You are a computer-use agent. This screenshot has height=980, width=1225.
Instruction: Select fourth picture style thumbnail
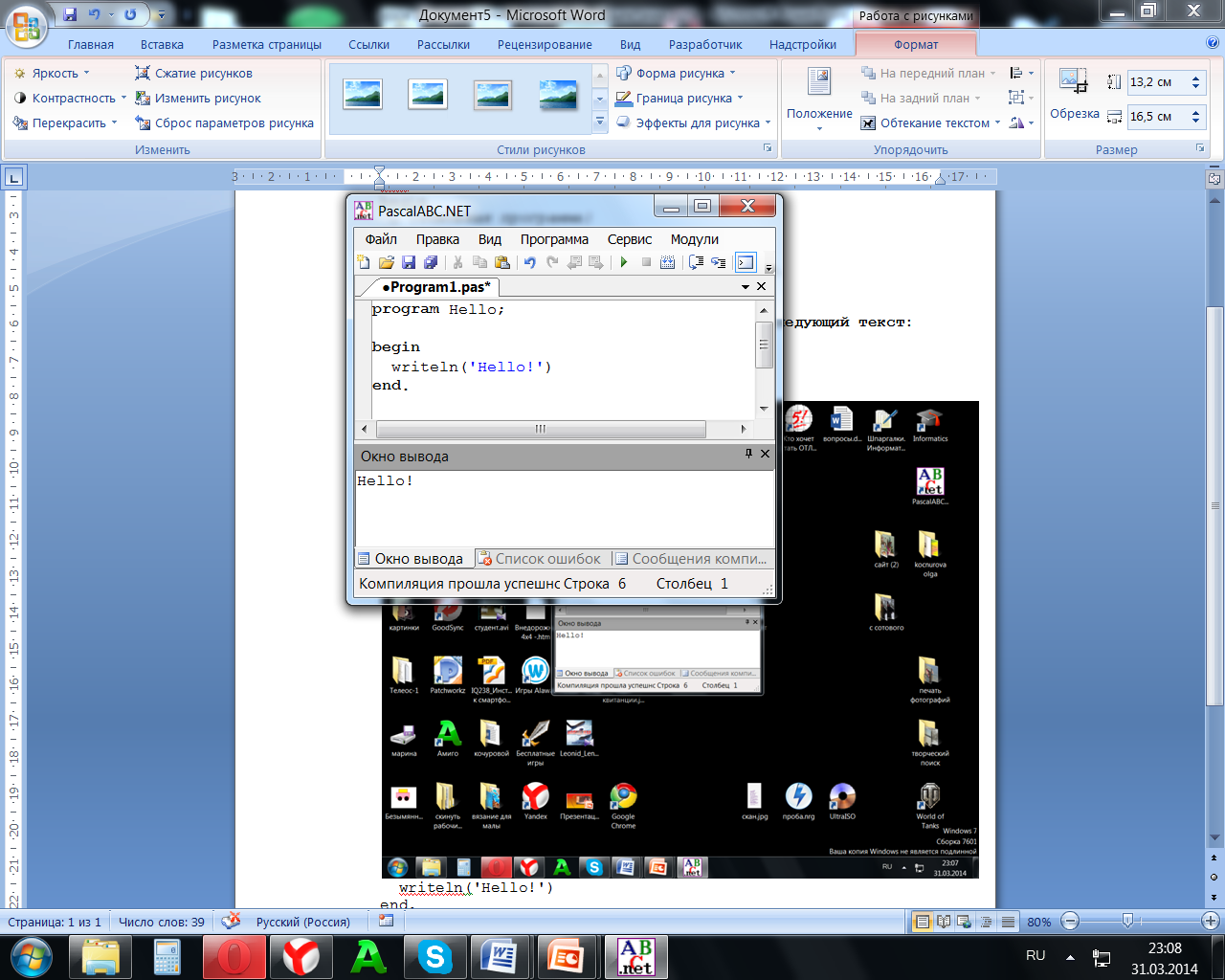(558, 95)
